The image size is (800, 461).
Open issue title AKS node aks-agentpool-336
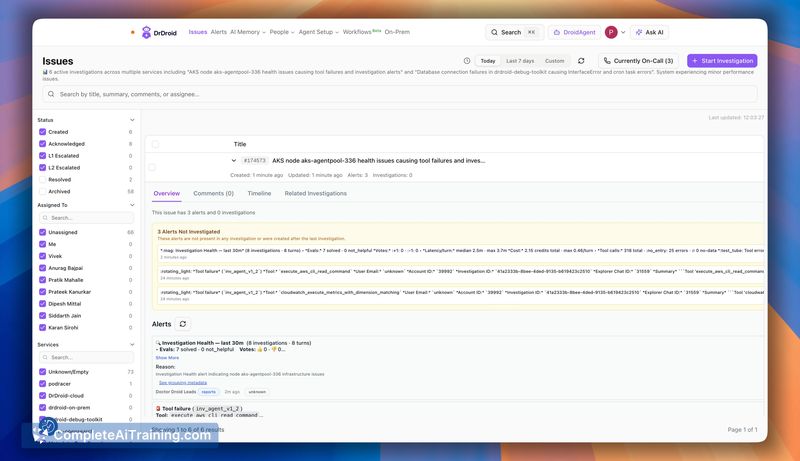click(379, 160)
